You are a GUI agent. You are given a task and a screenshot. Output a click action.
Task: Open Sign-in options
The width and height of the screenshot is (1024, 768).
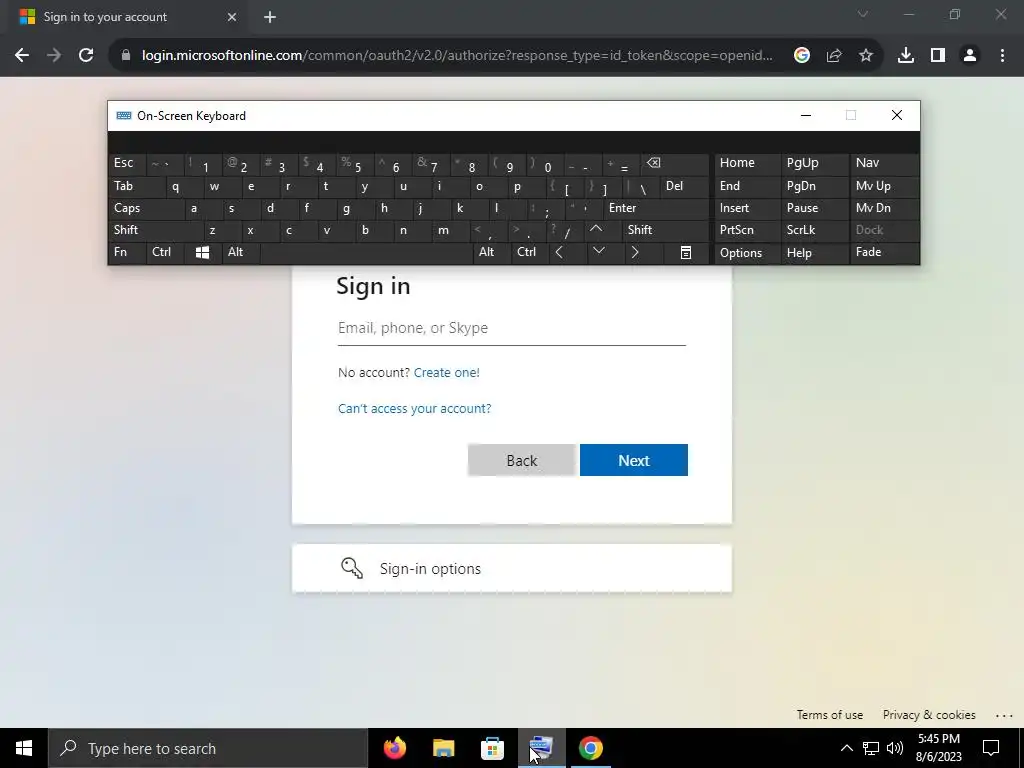(512, 568)
